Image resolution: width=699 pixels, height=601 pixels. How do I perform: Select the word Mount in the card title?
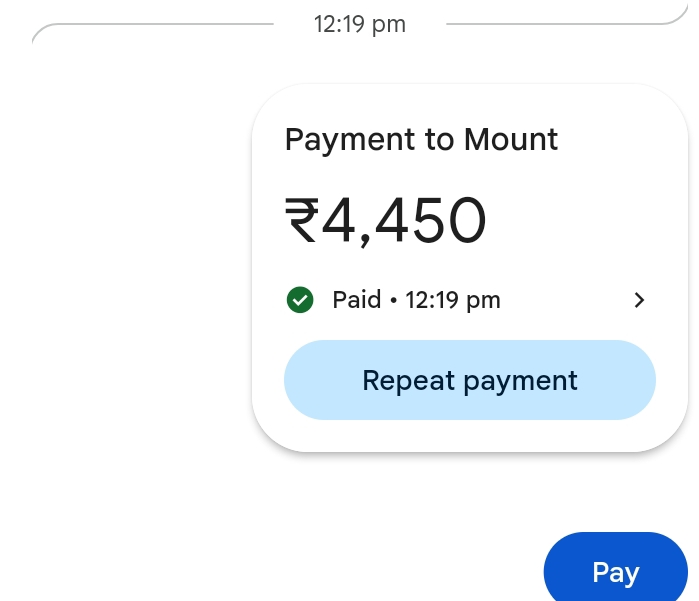click(511, 140)
